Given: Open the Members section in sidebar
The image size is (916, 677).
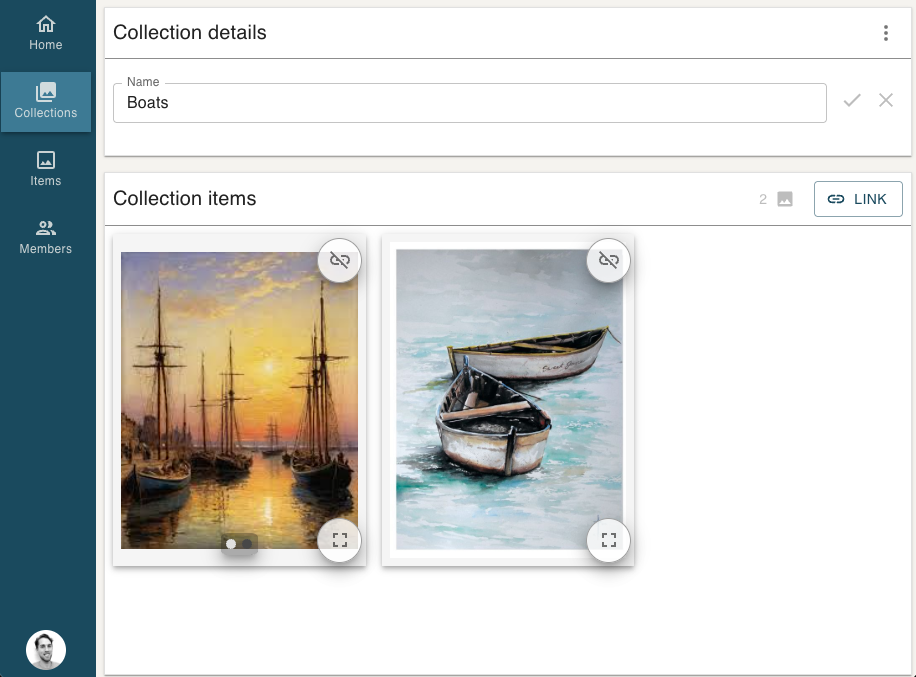Looking at the screenshot, I should click(46, 237).
